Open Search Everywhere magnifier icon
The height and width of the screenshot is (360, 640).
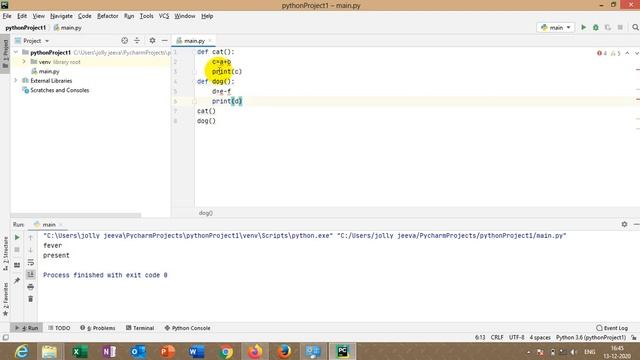pos(635,27)
